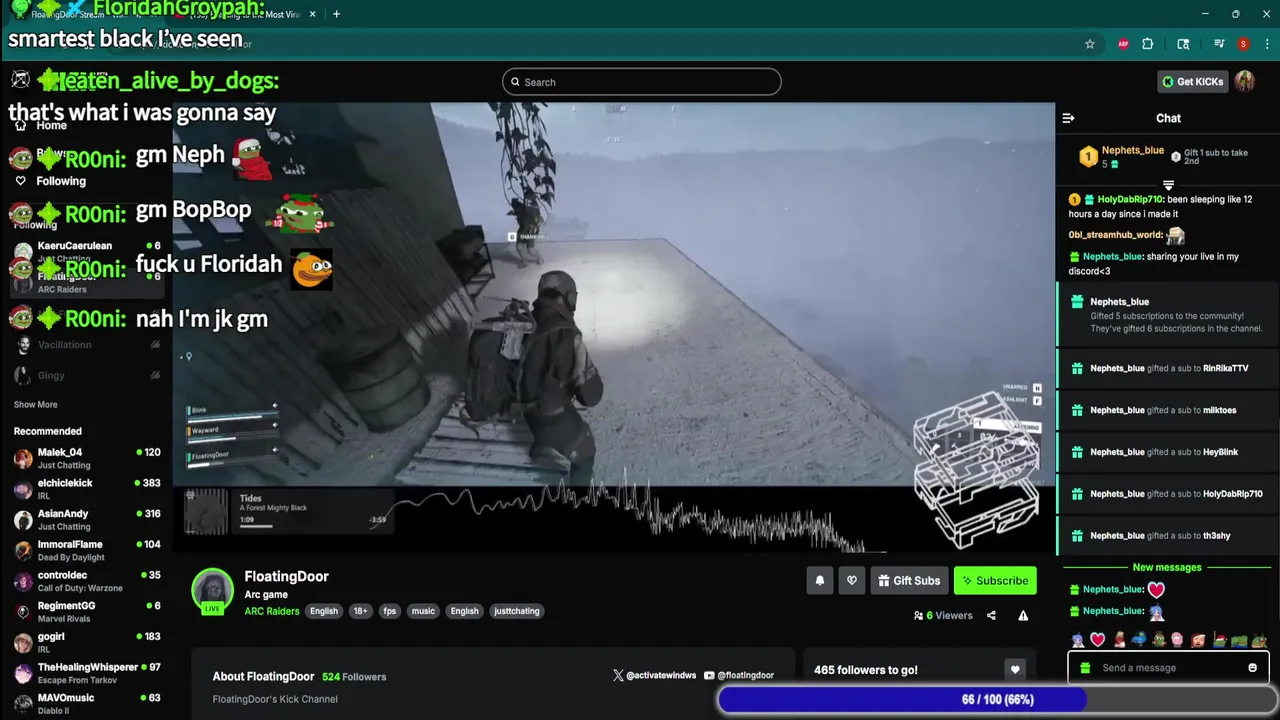
Task: Focus the Kick search box
Action: click(x=642, y=82)
